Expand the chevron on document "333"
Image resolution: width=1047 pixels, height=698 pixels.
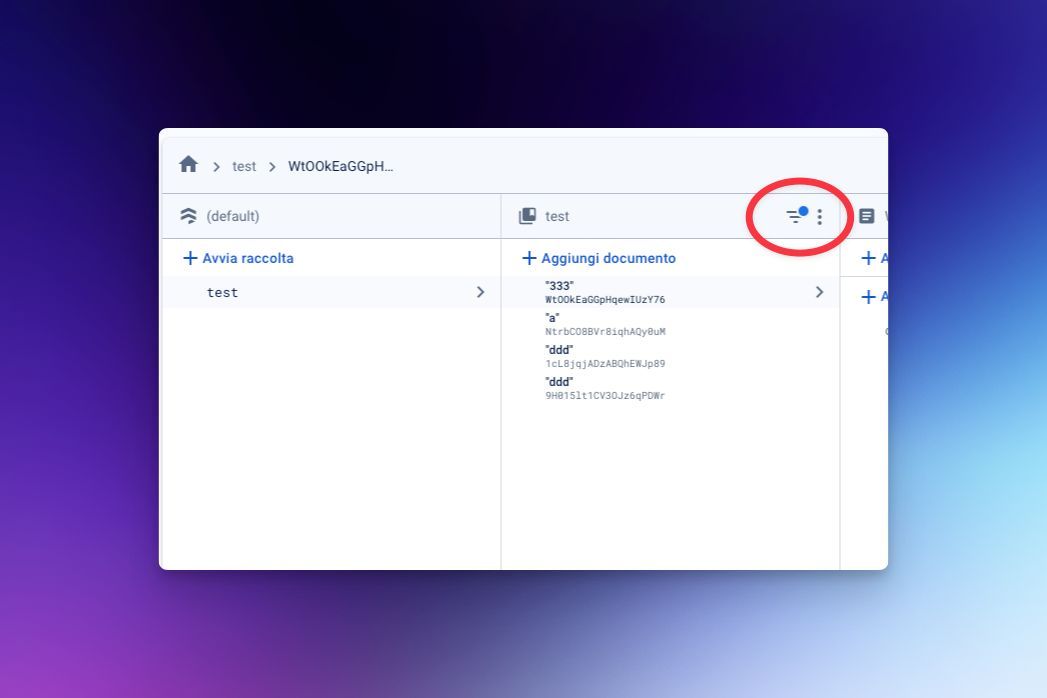point(819,292)
